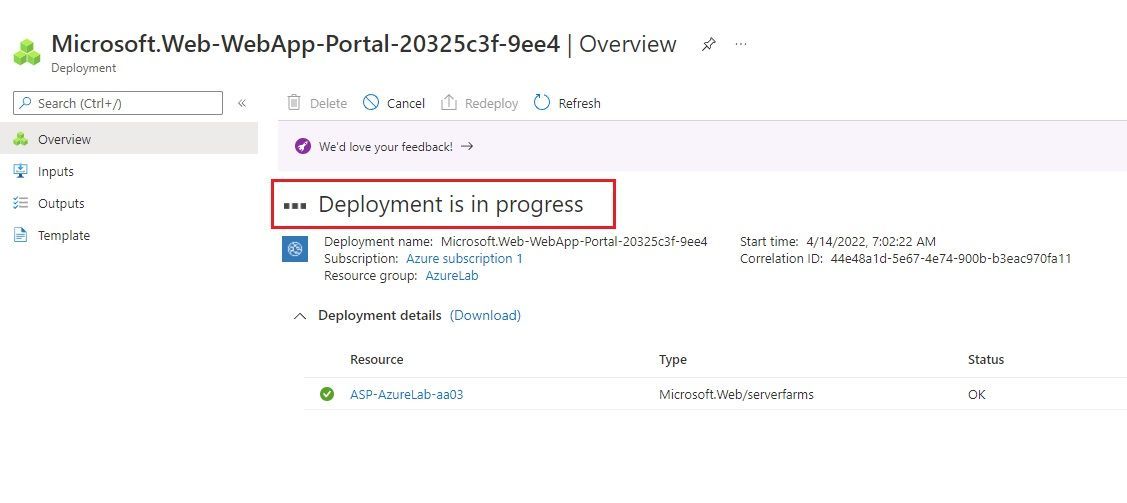This screenshot has width=1127, height=503.
Task: Click the Delete button label
Action: (x=328, y=103)
